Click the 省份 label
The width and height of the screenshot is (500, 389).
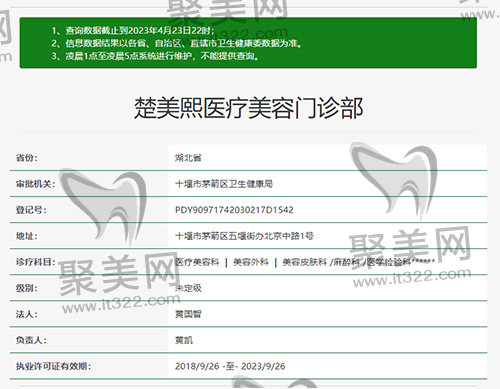27,158
